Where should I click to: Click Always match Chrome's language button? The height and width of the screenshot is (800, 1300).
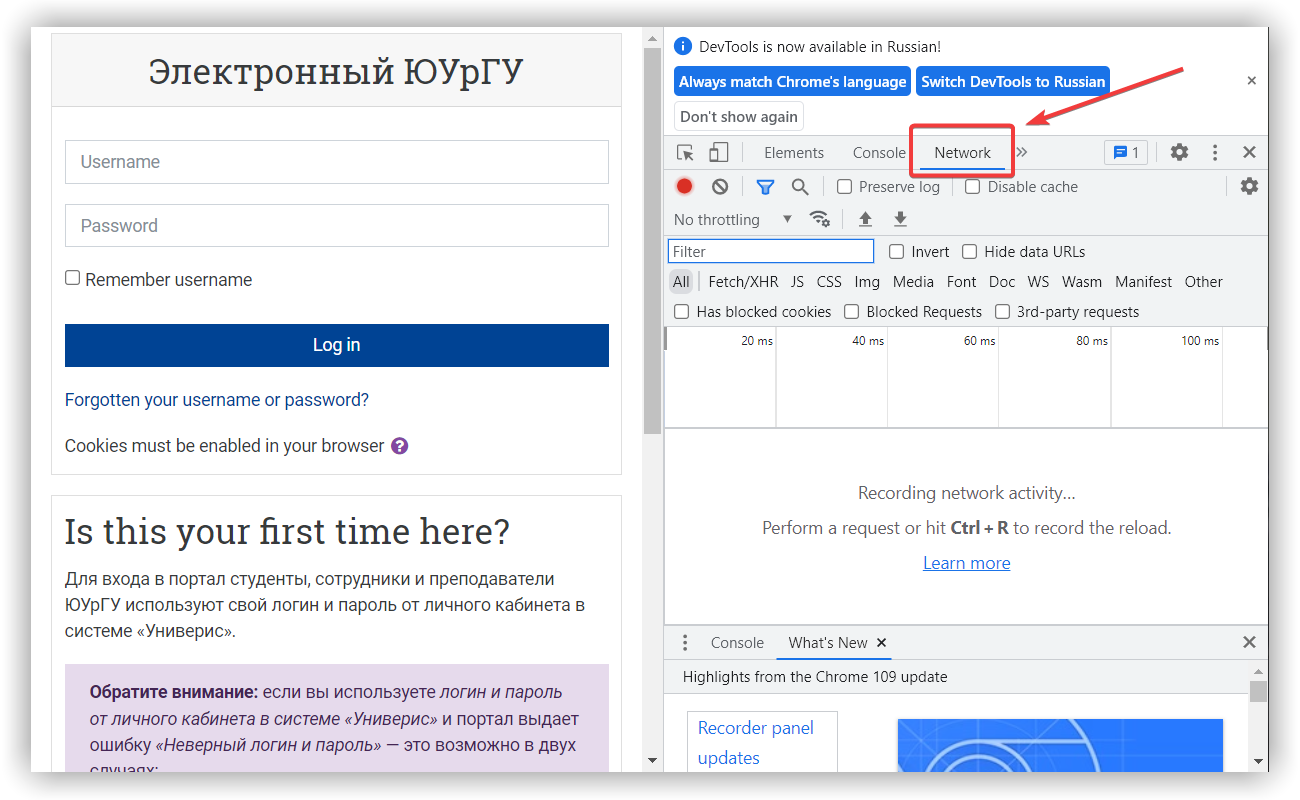792,82
